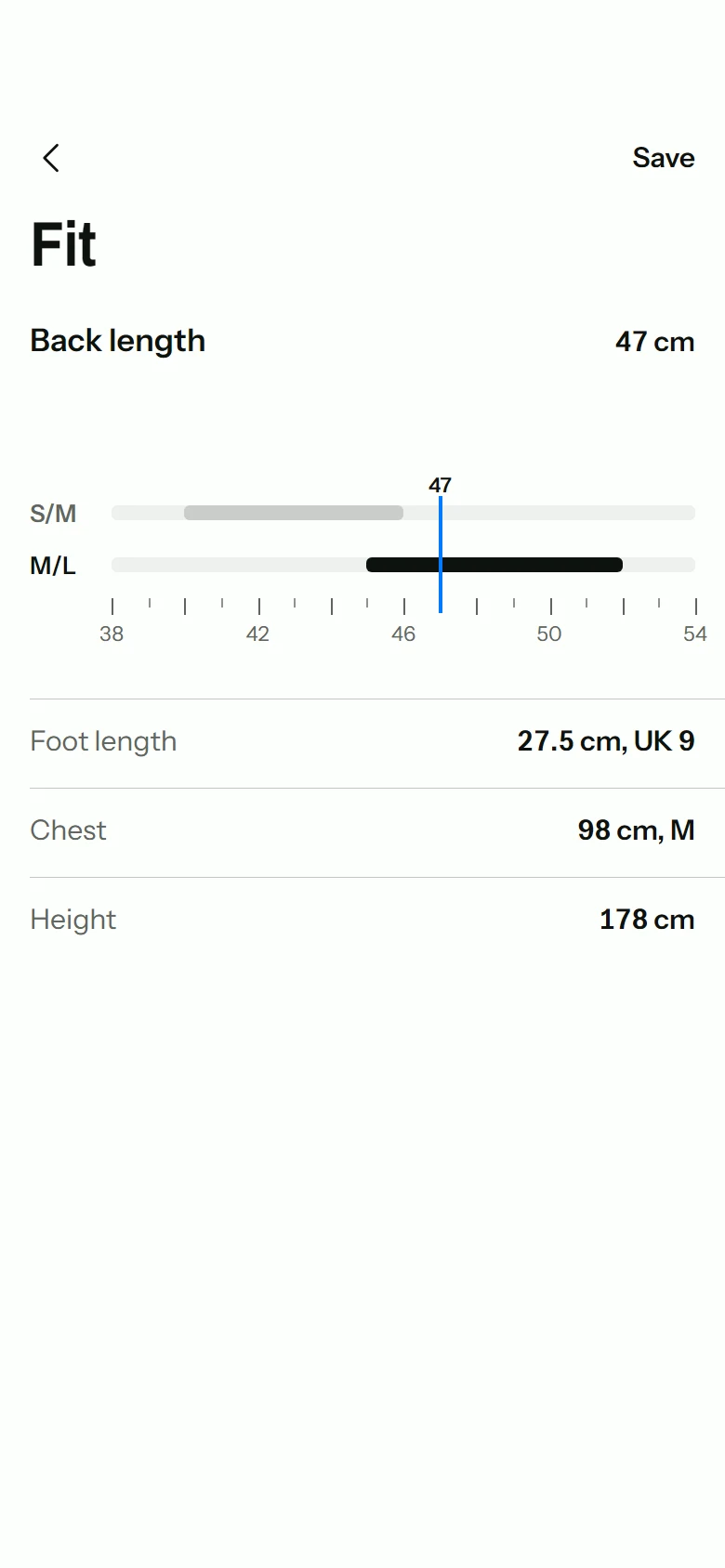Open the Back length row
This screenshot has height=1568, width=725.
(x=362, y=341)
